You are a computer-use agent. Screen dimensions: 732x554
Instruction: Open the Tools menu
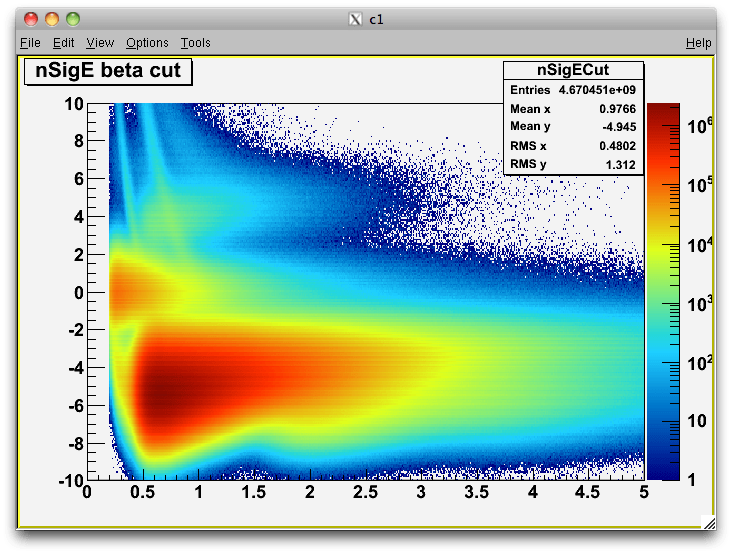click(196, 43)
